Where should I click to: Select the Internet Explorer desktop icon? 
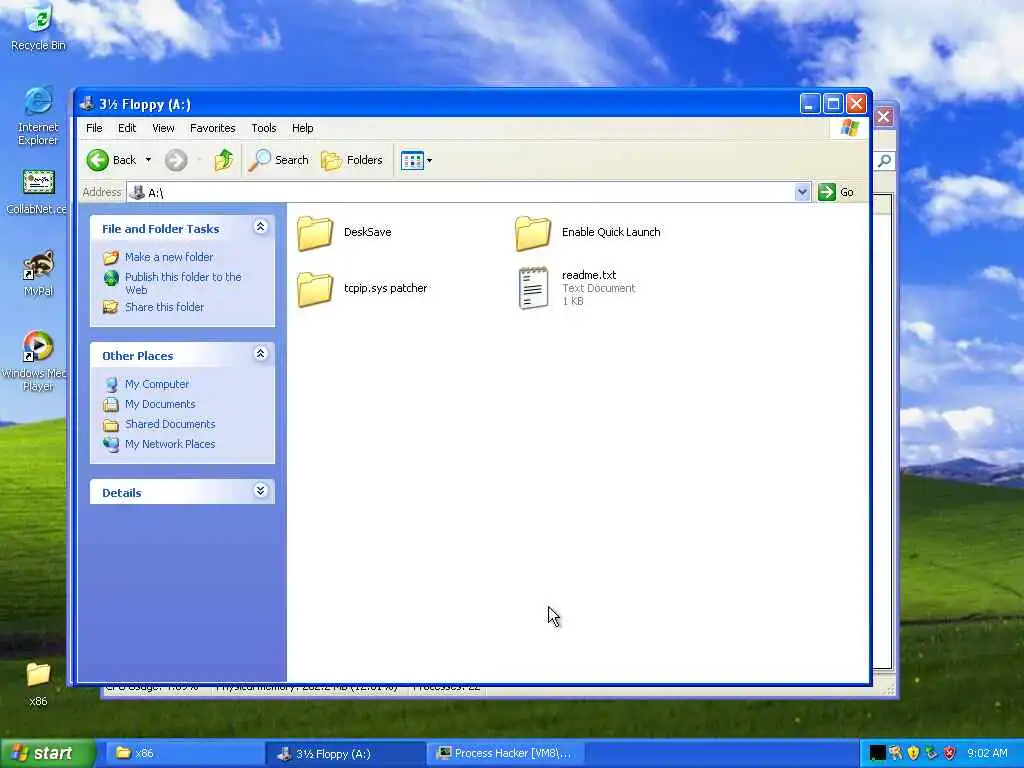[38, 115]
